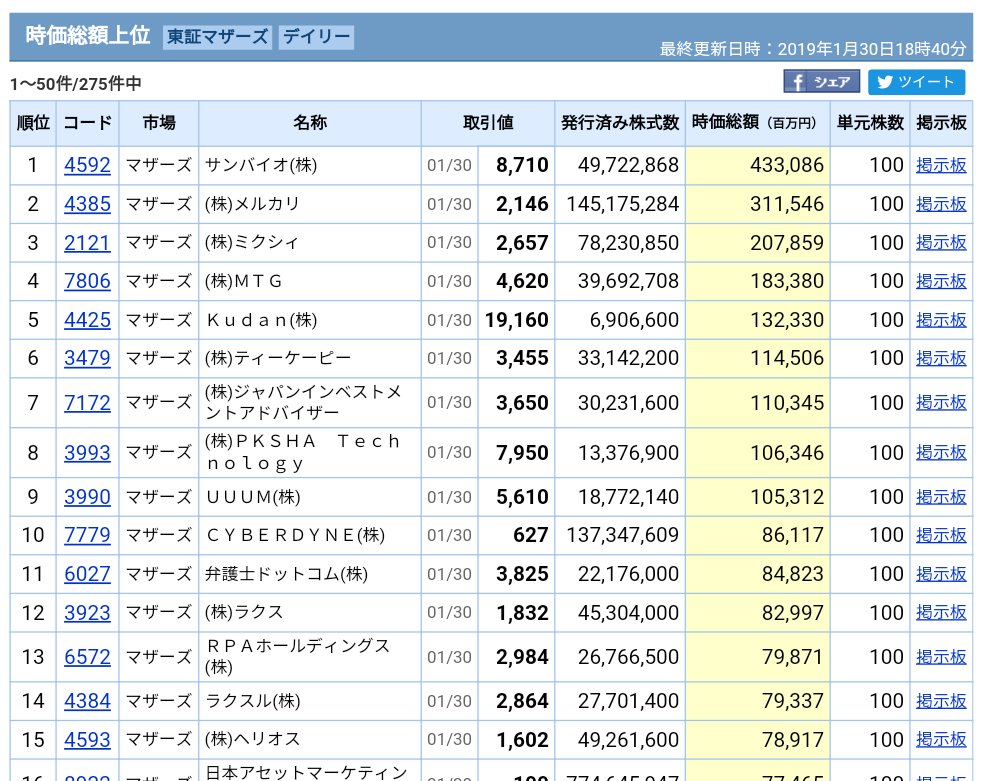The width and height of the screenshot is (993, 781).
Task: Open stock code 7779 link
Action: 87,535
